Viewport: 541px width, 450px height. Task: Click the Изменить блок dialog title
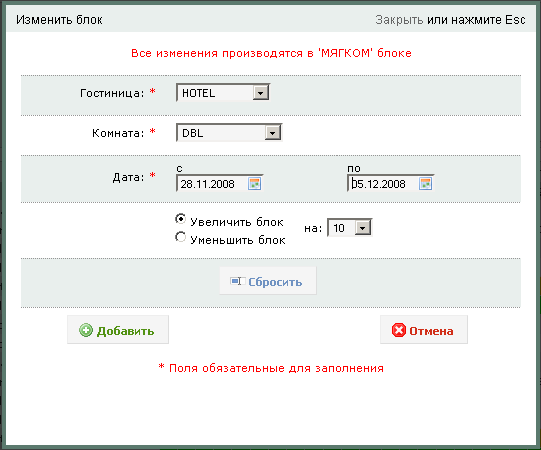pyautogui.click(x=59, y=20)
